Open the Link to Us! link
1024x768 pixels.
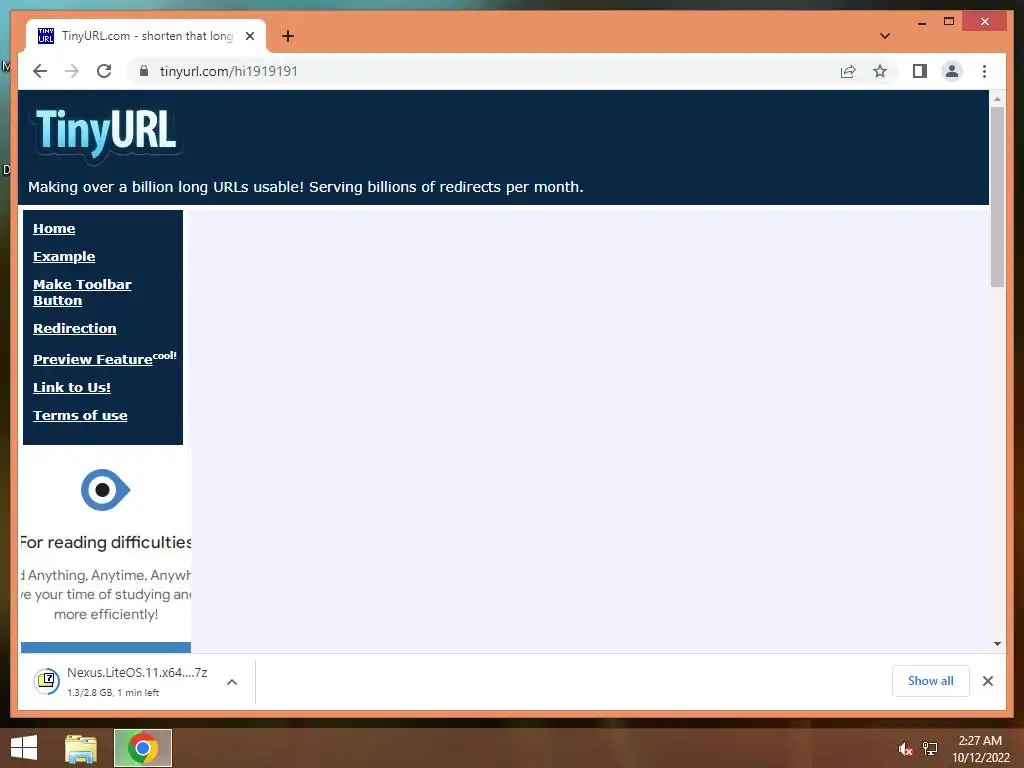click(72, 387)
